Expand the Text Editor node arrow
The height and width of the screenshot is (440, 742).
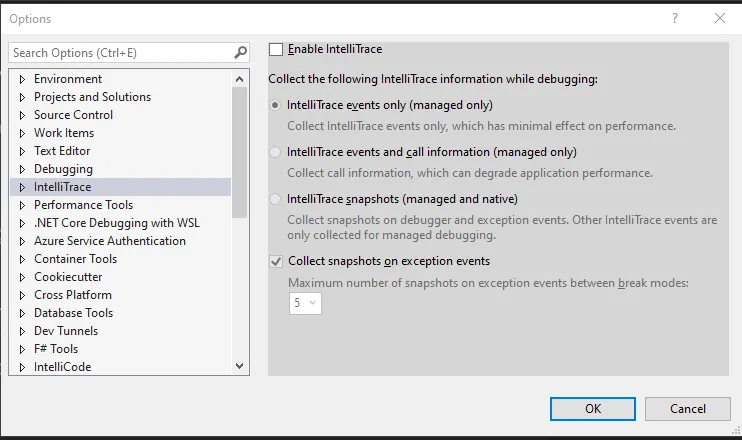22,151
